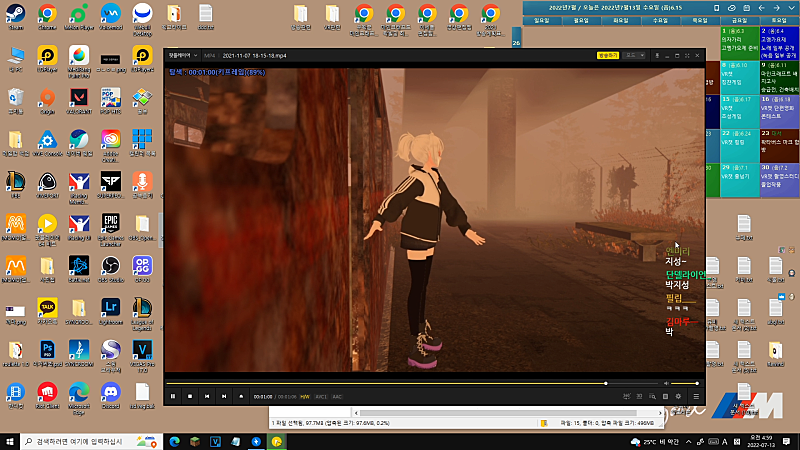Go to next month in calendar widget

click(x=776, y=8)
